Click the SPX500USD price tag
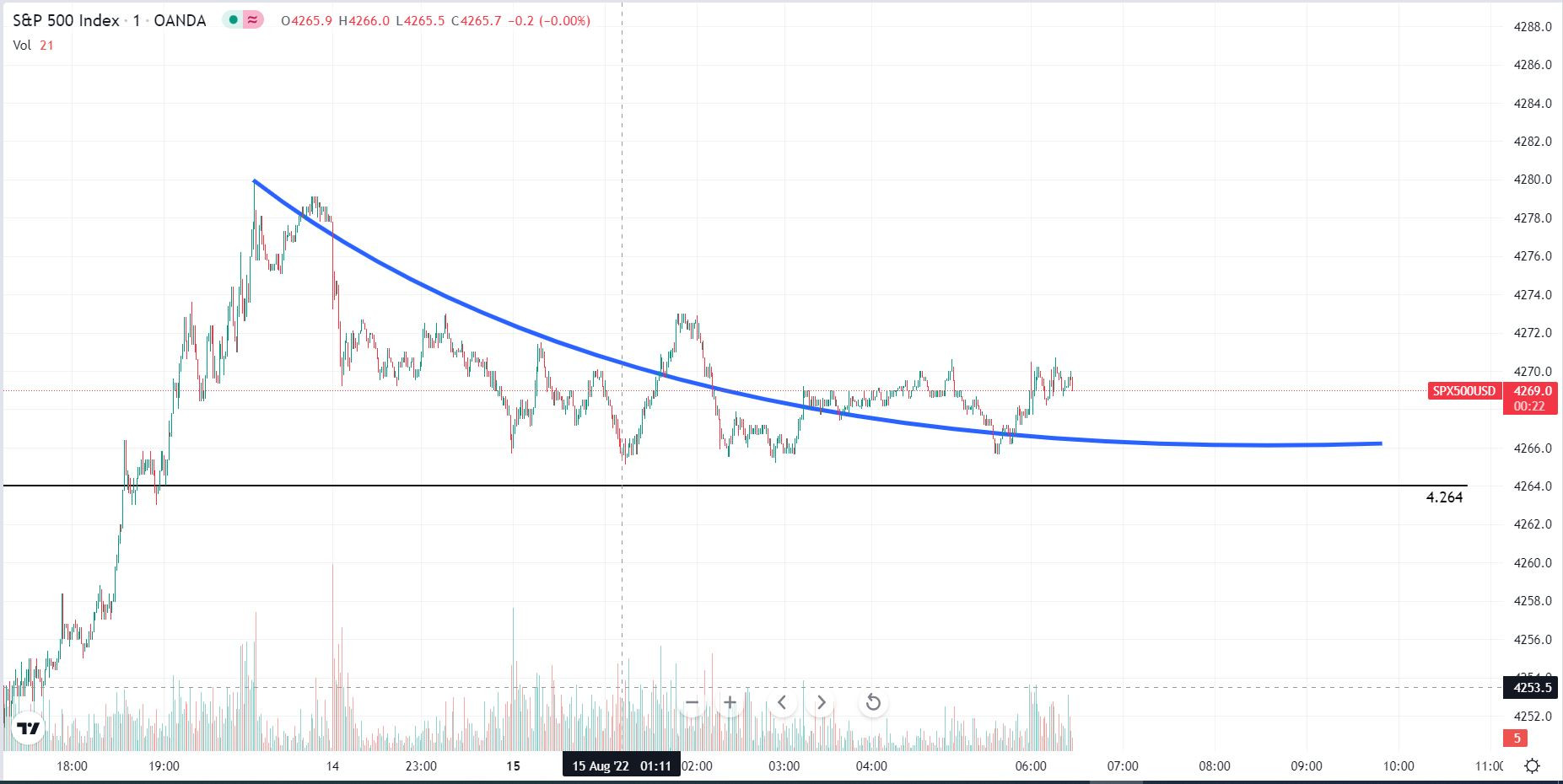 pos(1463,391)
